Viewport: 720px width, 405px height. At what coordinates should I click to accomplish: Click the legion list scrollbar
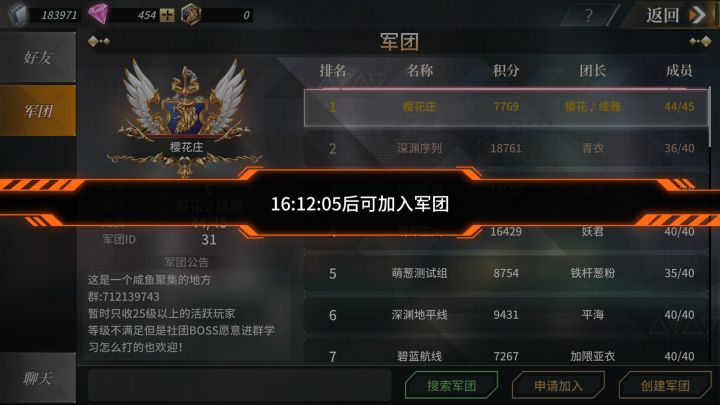(x=711, y=117)
